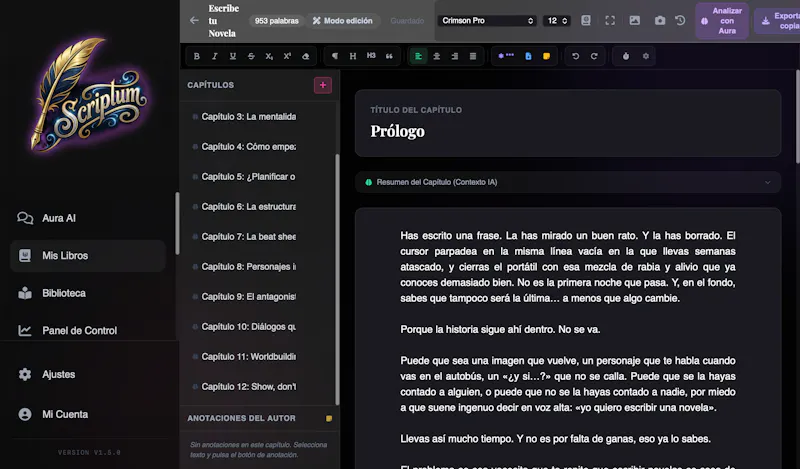Expand Resumen del Capítulo (Contexto IA)
The image size is (800, 469).
click(x=568, y=182)
